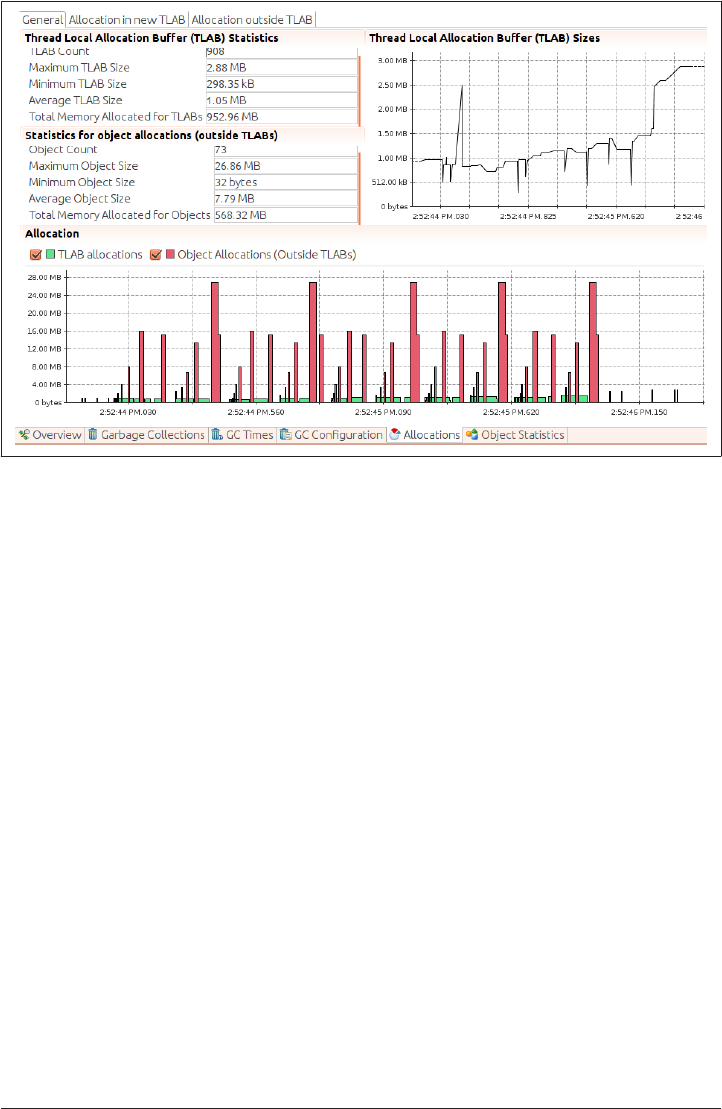
Task: Toggle the TLAB allocations checkbox
Action: coord(35,255)
